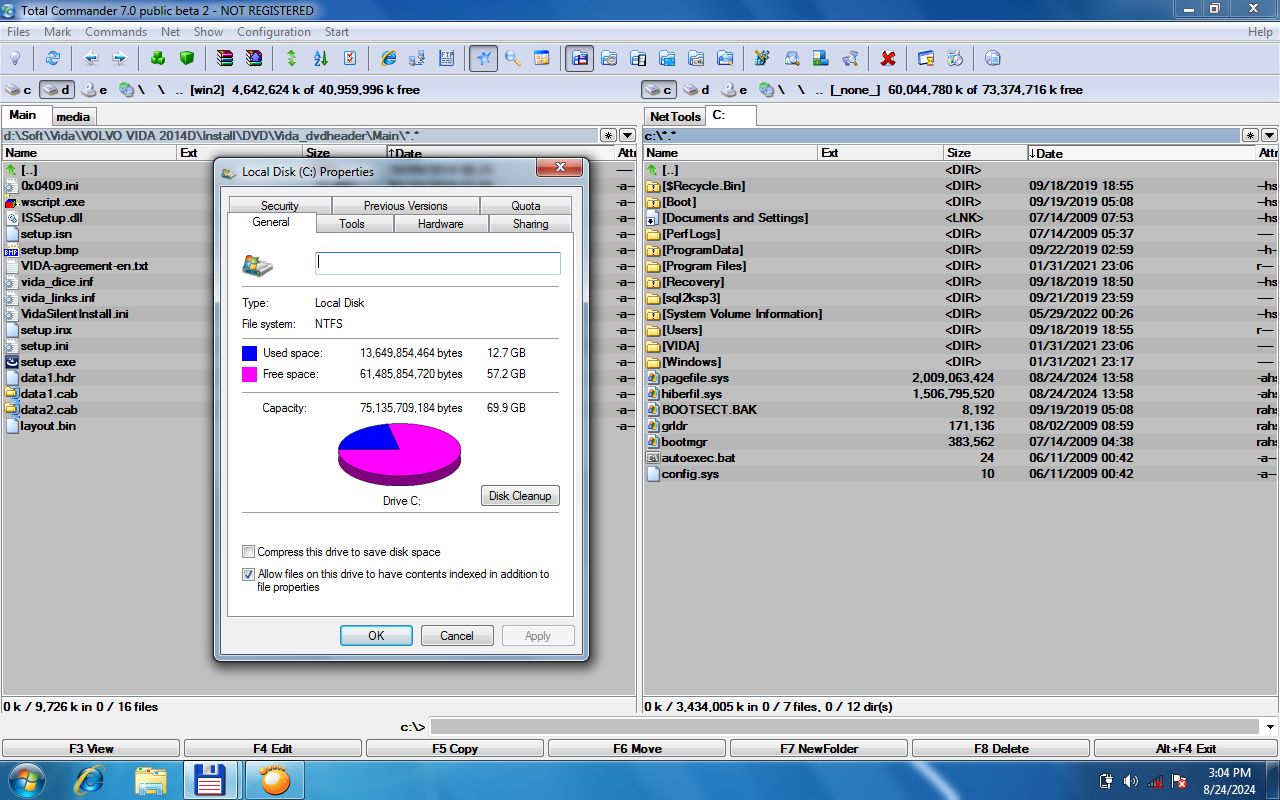Expand the command line history dropdown

point(1270,727)
